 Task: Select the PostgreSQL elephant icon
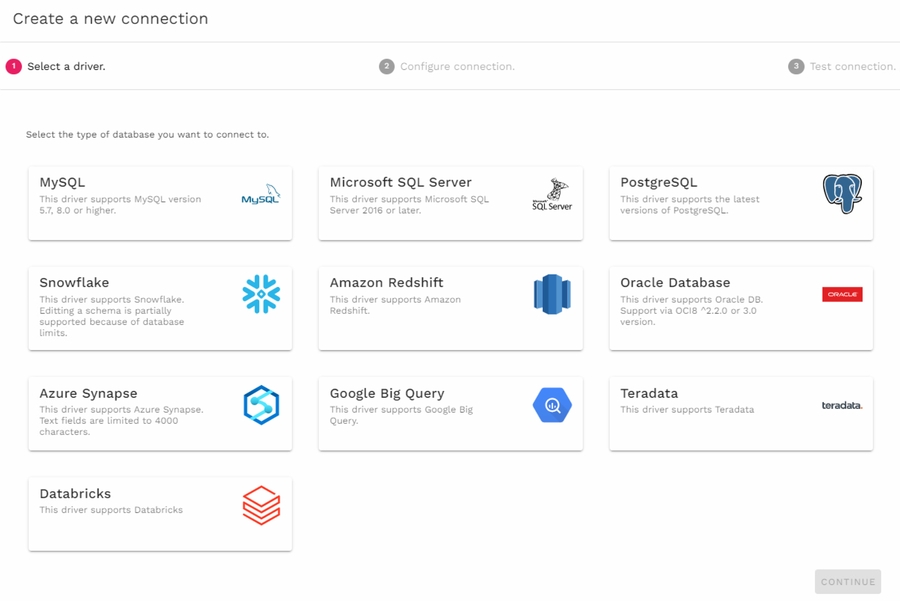pos(842,194)
